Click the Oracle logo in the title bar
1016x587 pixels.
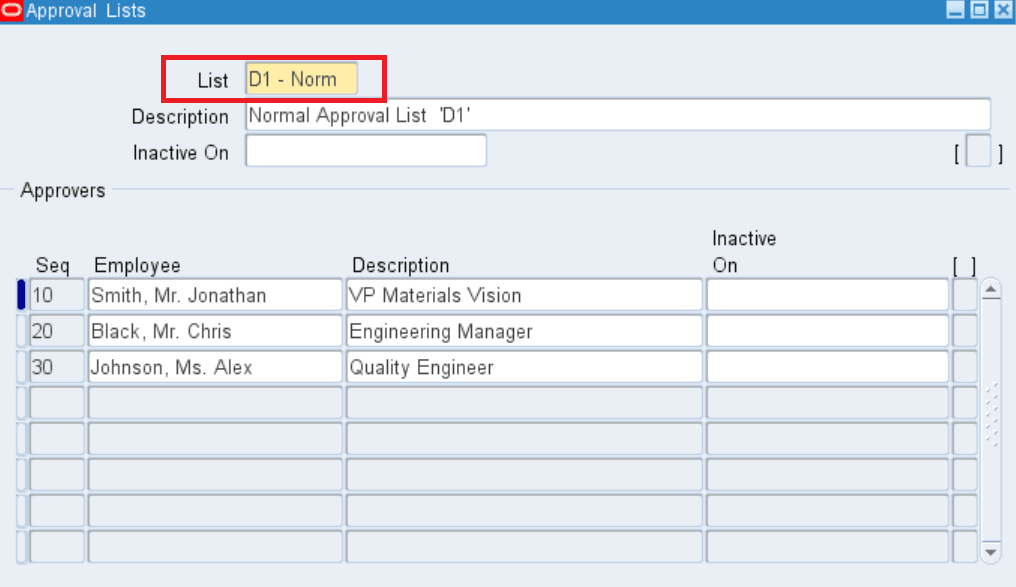(x=11, y=10)
